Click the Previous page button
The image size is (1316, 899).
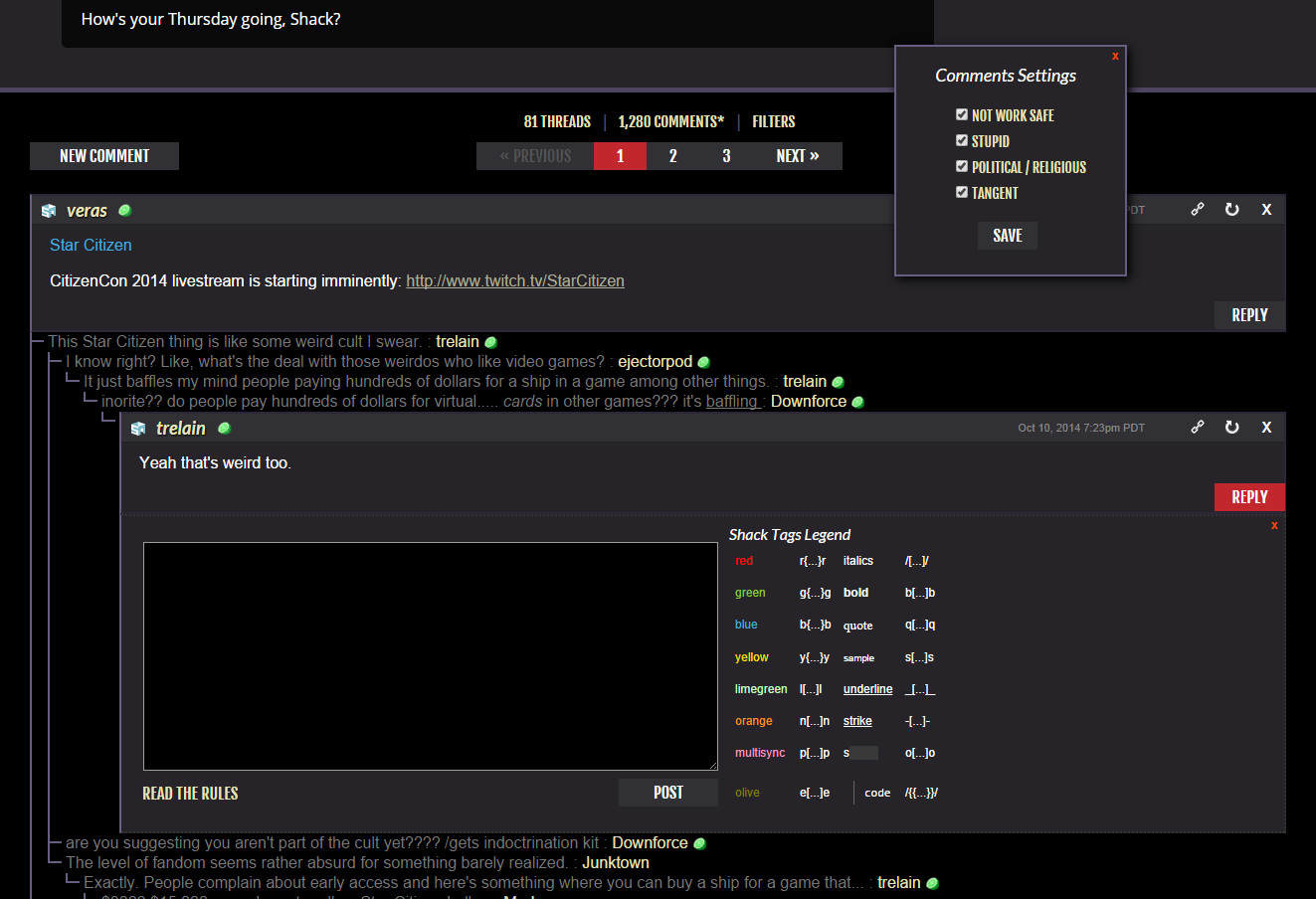pyautogui.click(x=535, y=156)
